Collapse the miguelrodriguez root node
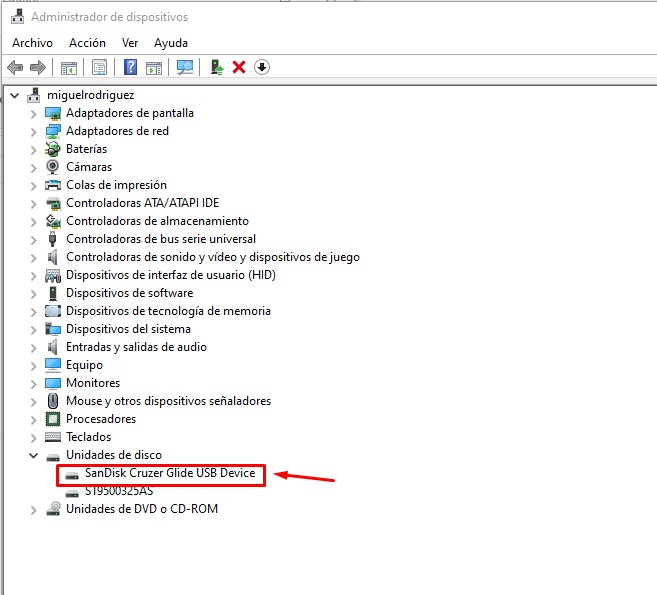This screenshot has width=657, height=595. point(15,96)
